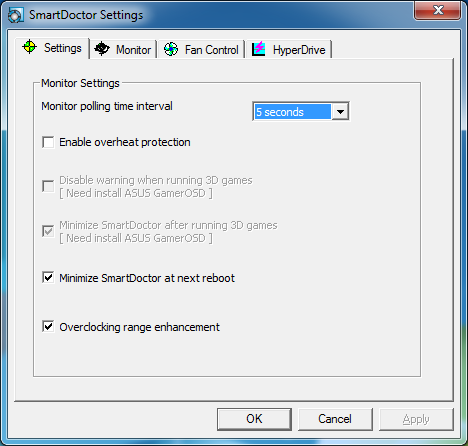Click the fan icon on Fan Control tab
This screenshot has height=446, width=468.
(171, 49)
